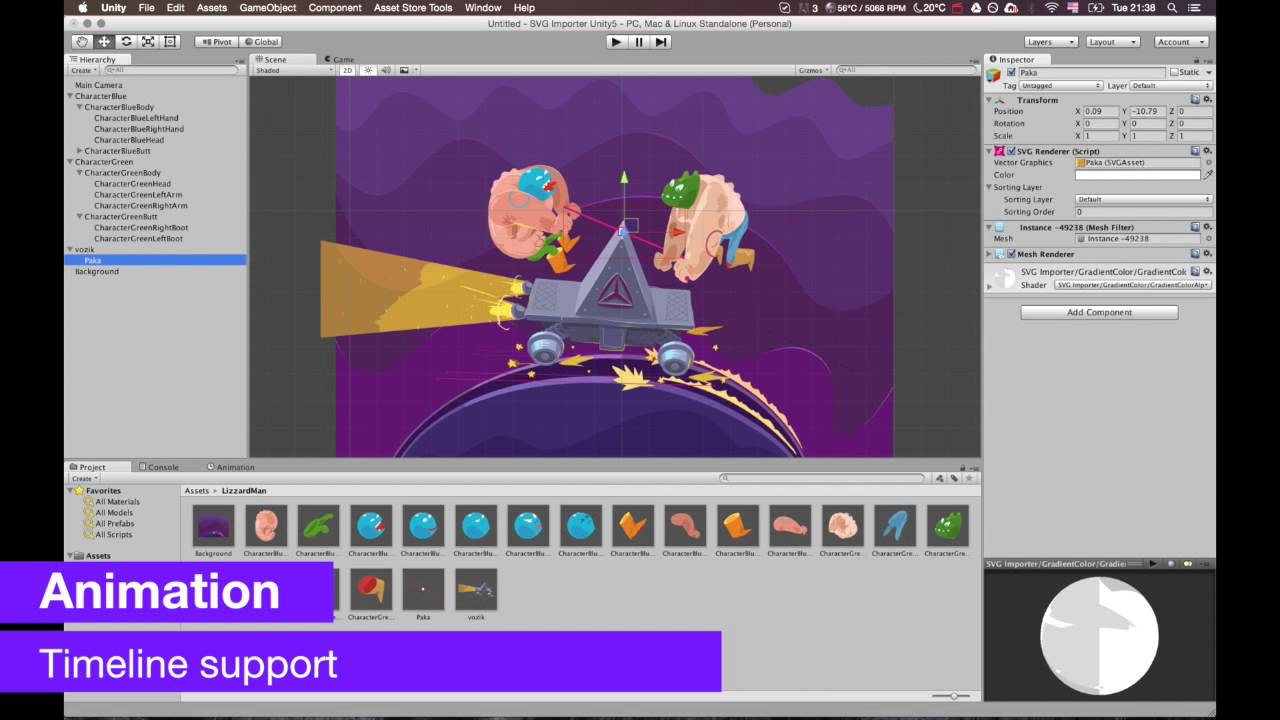Select the Rotate tool

126,41
